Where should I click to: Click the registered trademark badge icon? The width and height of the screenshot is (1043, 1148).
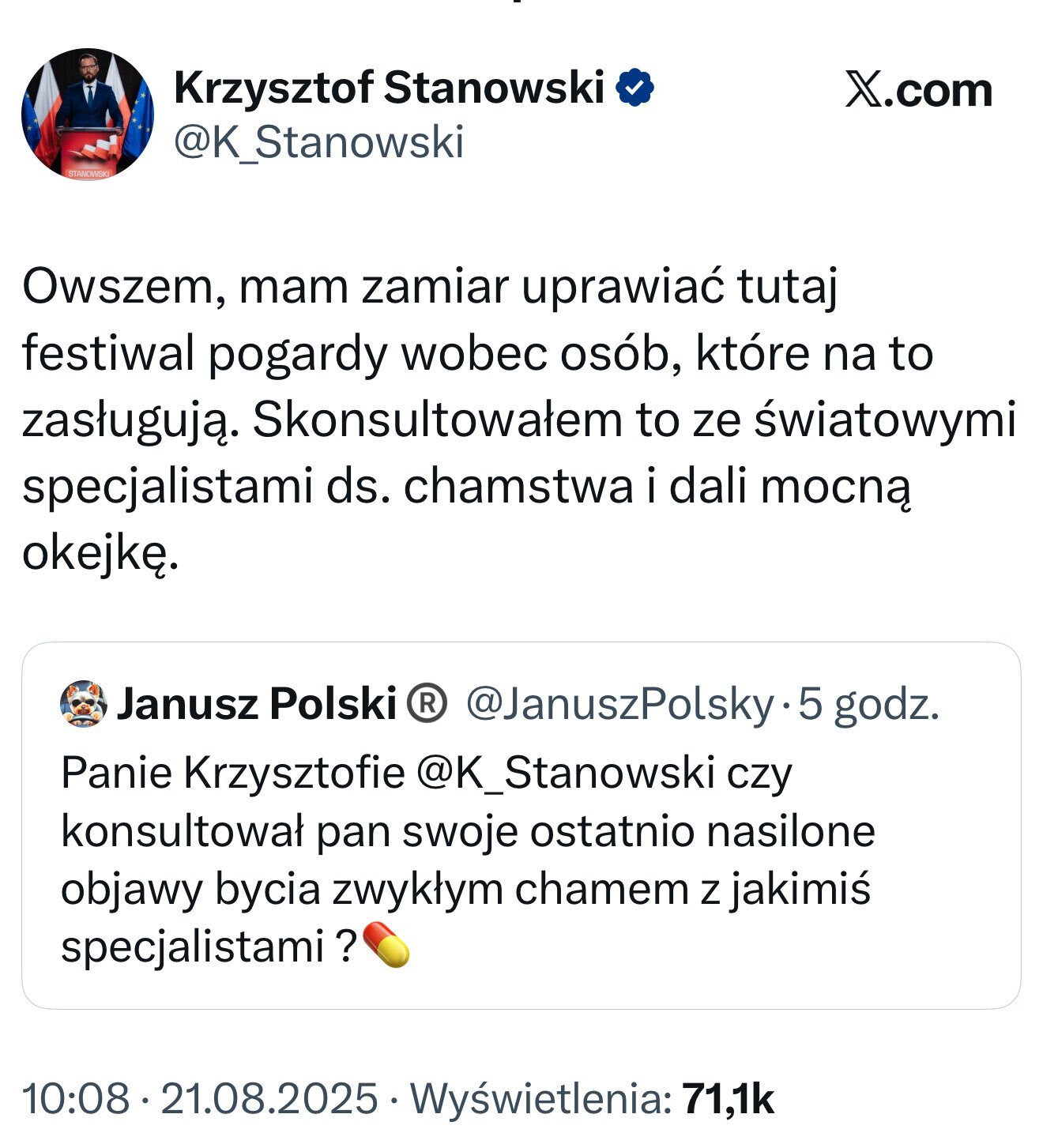(427, 703)
